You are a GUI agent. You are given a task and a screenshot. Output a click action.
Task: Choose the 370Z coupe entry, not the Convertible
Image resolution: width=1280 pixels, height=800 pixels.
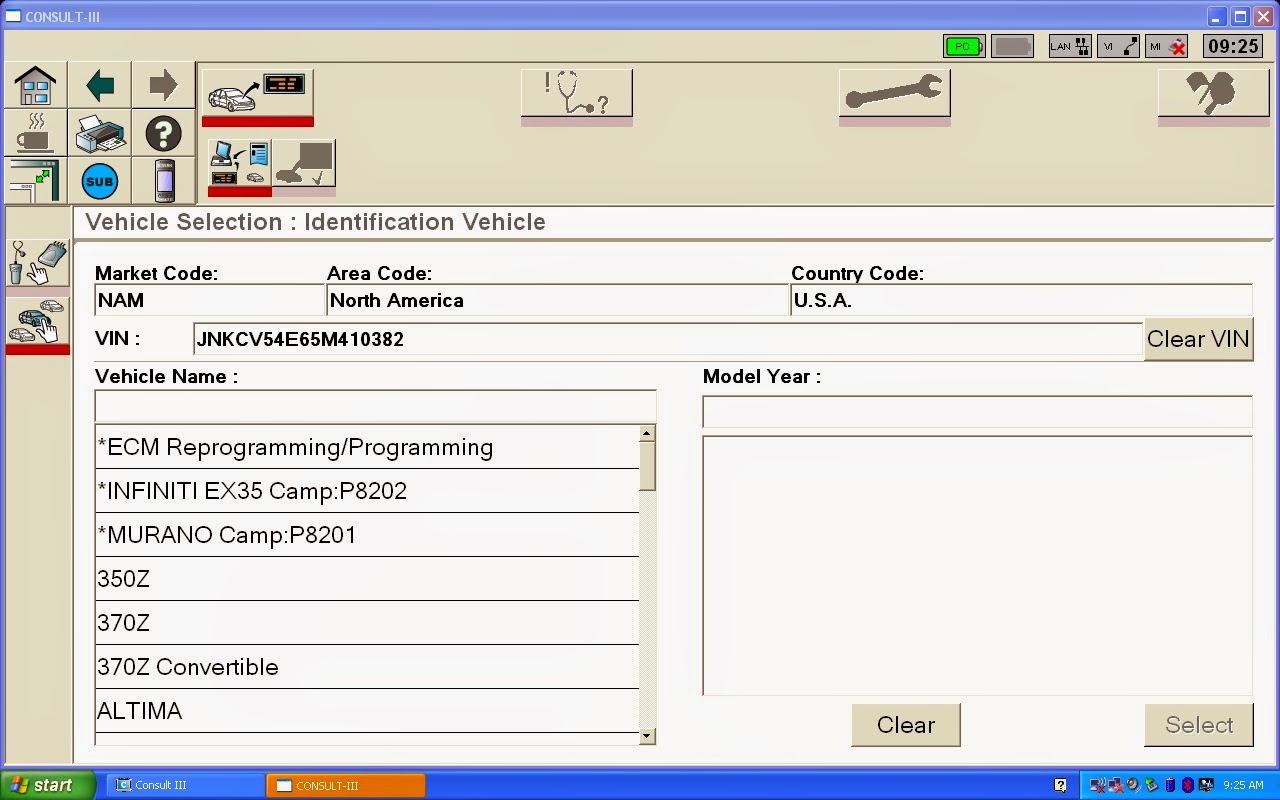367,623
